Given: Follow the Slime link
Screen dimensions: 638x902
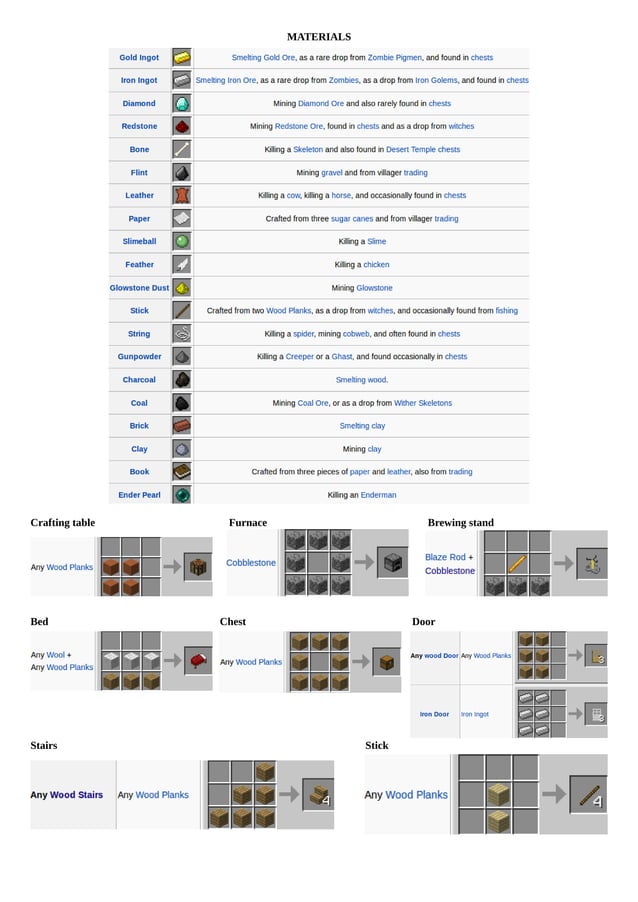Looking at the screenshot, I should (377, 242).
